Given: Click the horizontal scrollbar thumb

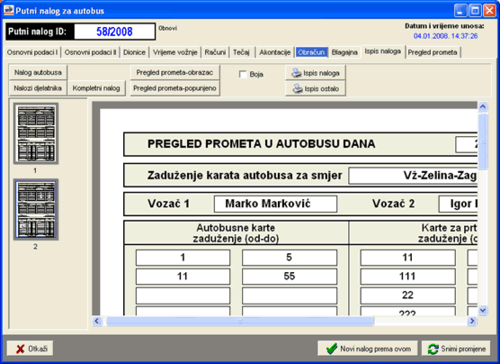Looking at the screenshot, I should pos(240,321).
